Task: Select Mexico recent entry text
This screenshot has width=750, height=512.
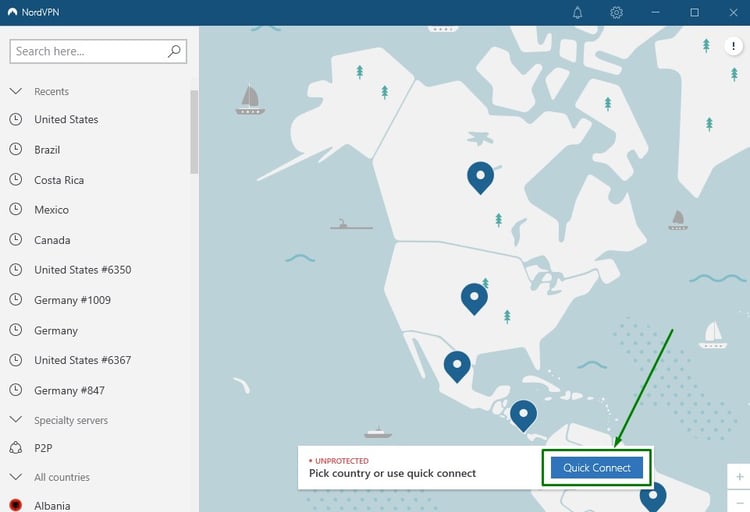Action: pyautogui.click(x=51, y=210)
